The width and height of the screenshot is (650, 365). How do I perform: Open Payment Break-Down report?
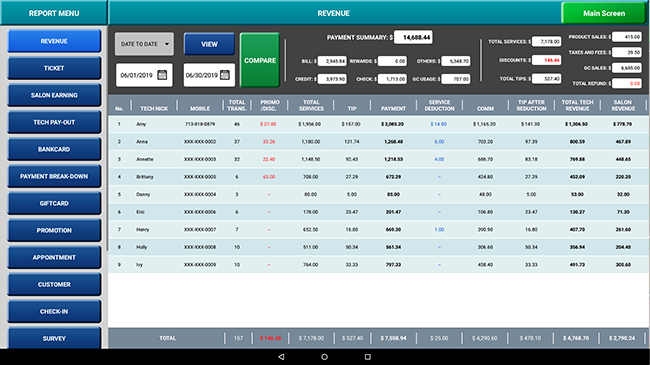tap(54, 176)
